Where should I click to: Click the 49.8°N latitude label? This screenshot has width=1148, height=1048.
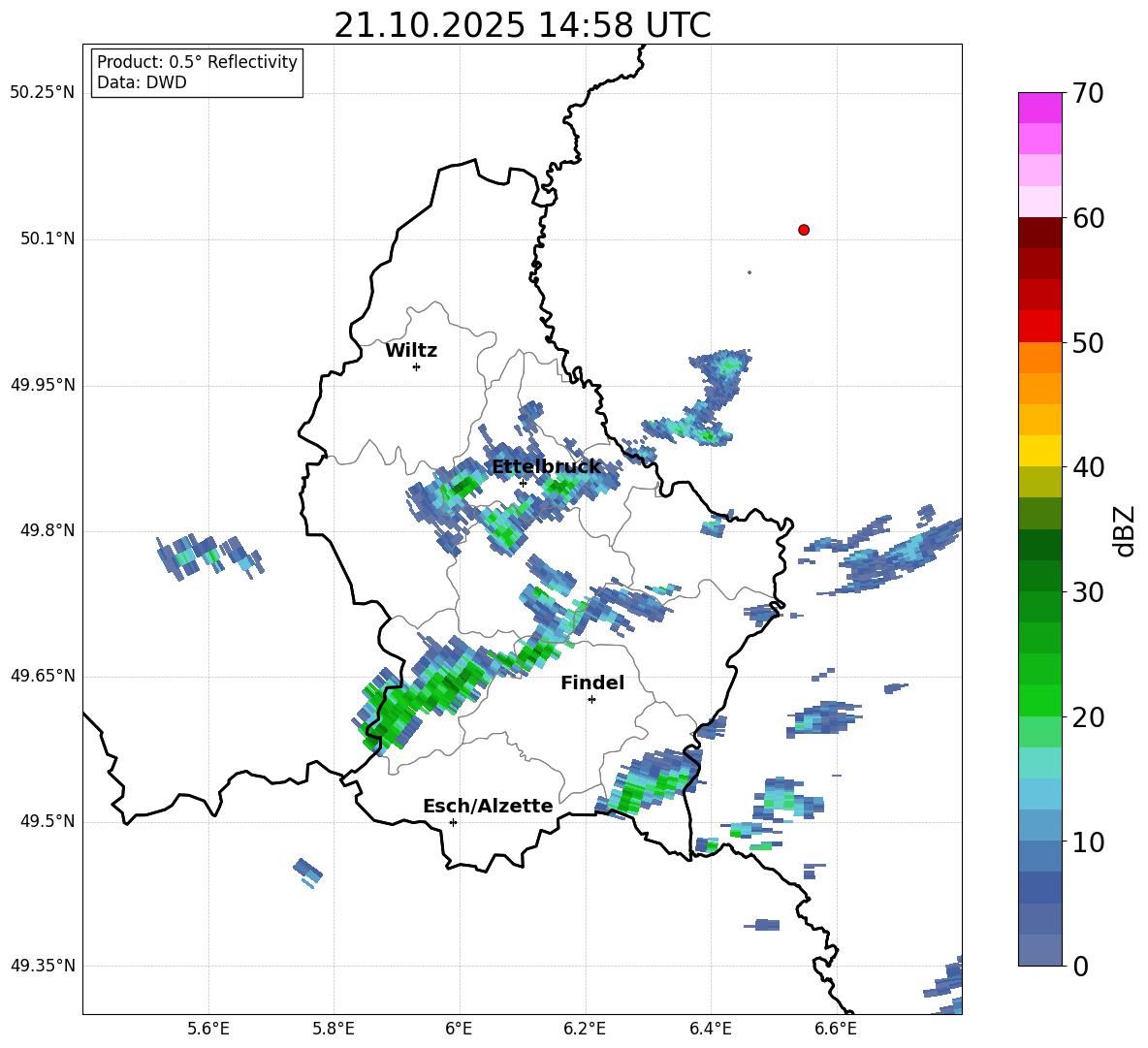pyautogui.click(x=48, y=530)
